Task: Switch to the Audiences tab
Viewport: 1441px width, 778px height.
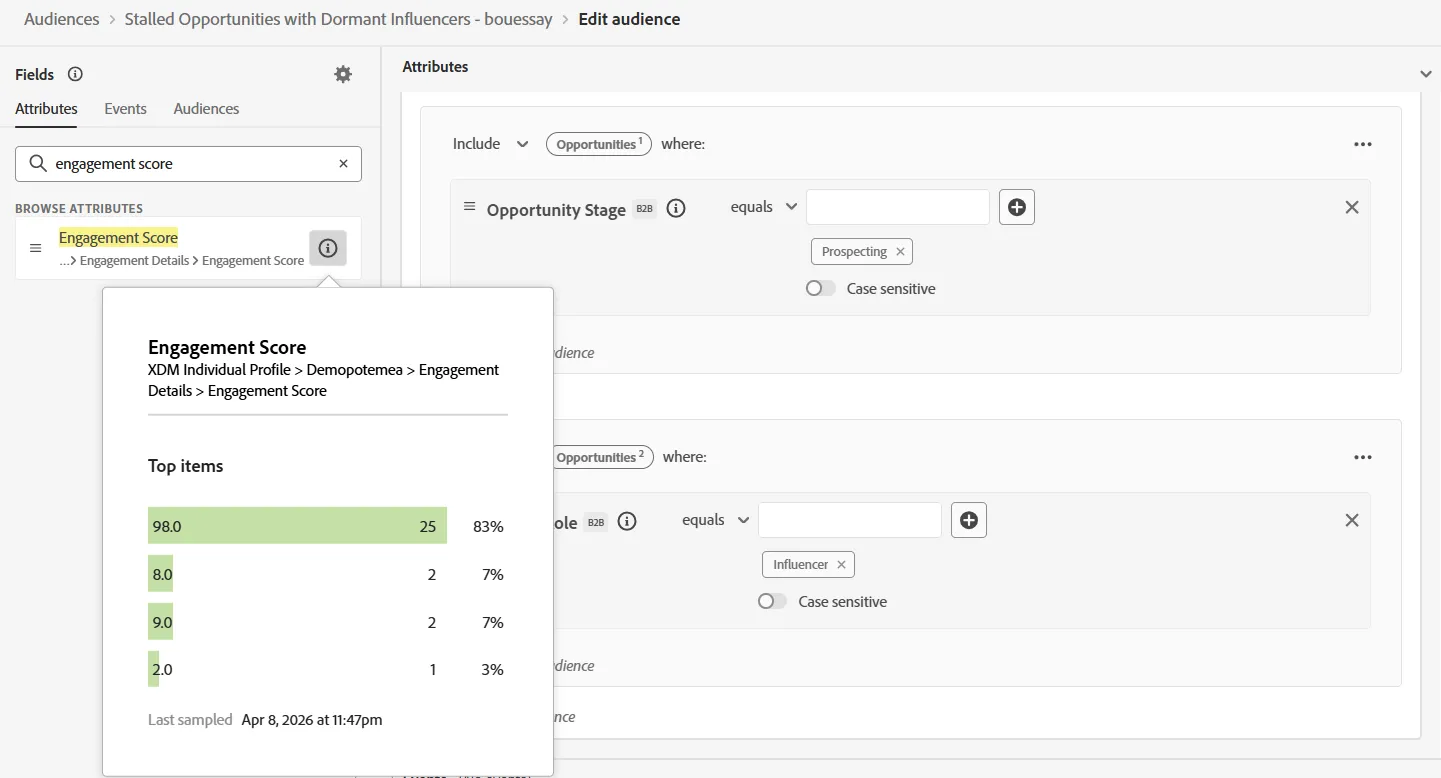Action: pyautogui.click(x=206, y=109)
